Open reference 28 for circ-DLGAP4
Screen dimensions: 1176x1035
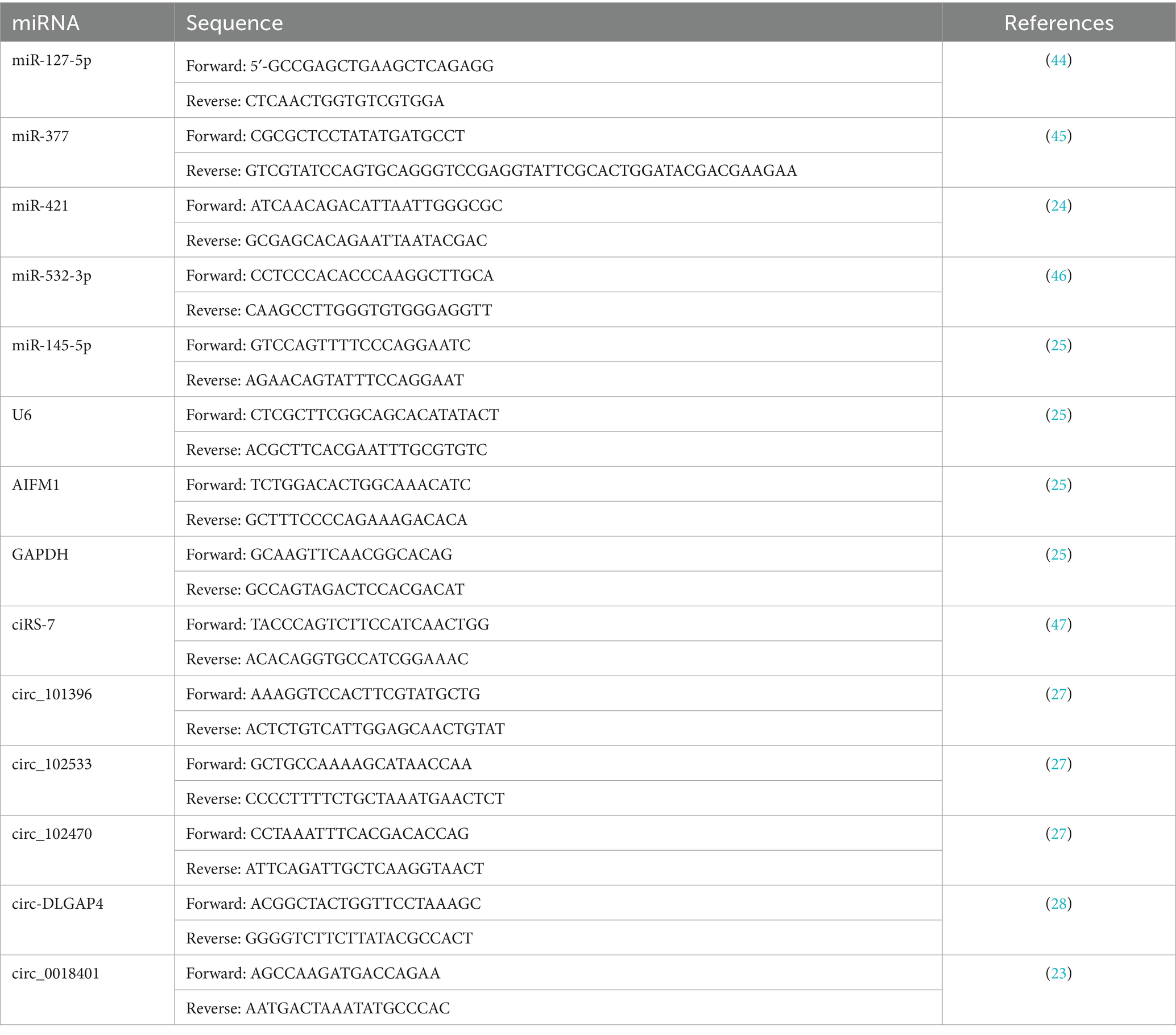click(x=1059, y=903)
